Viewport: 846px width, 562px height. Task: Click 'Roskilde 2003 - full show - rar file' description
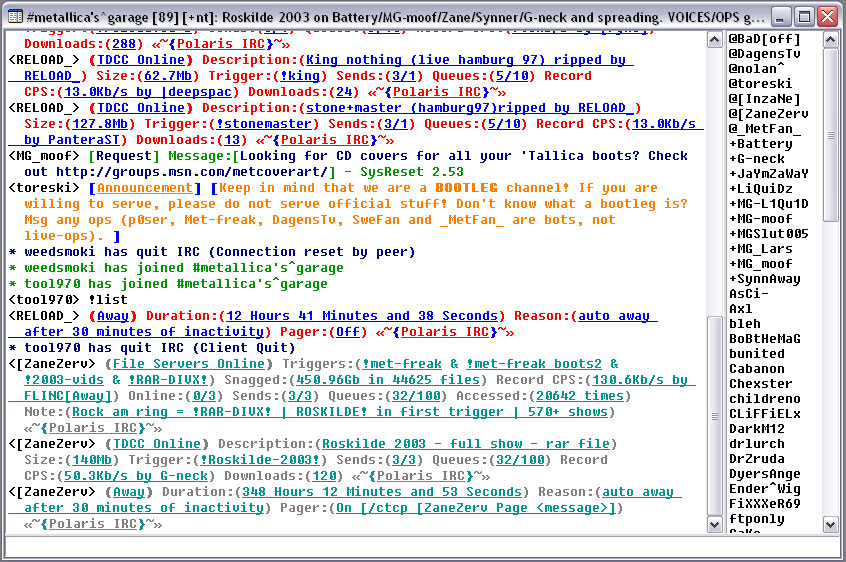click(466, 444)
